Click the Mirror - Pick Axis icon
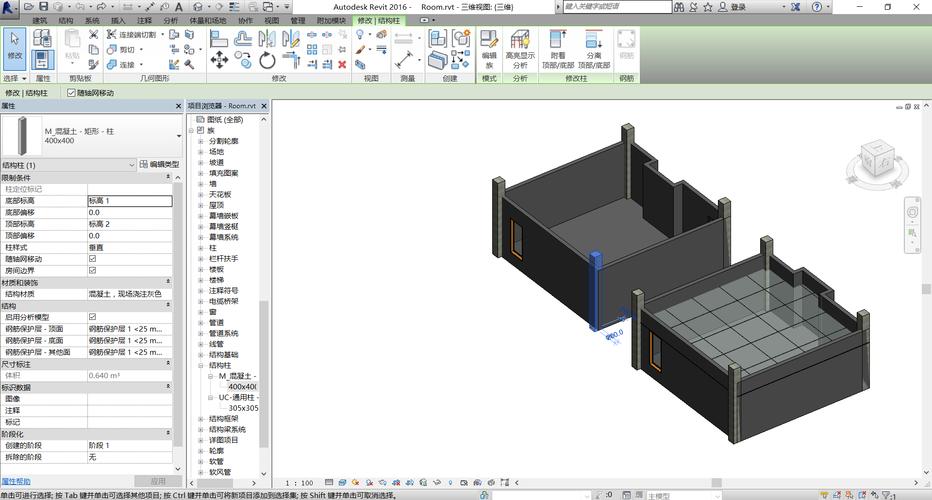 click(267, 39)
